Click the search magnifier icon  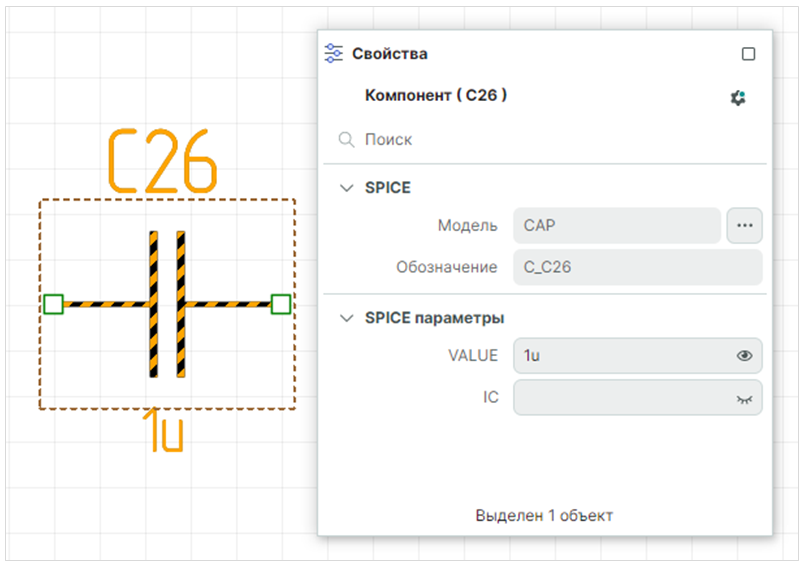click(346, 139)
